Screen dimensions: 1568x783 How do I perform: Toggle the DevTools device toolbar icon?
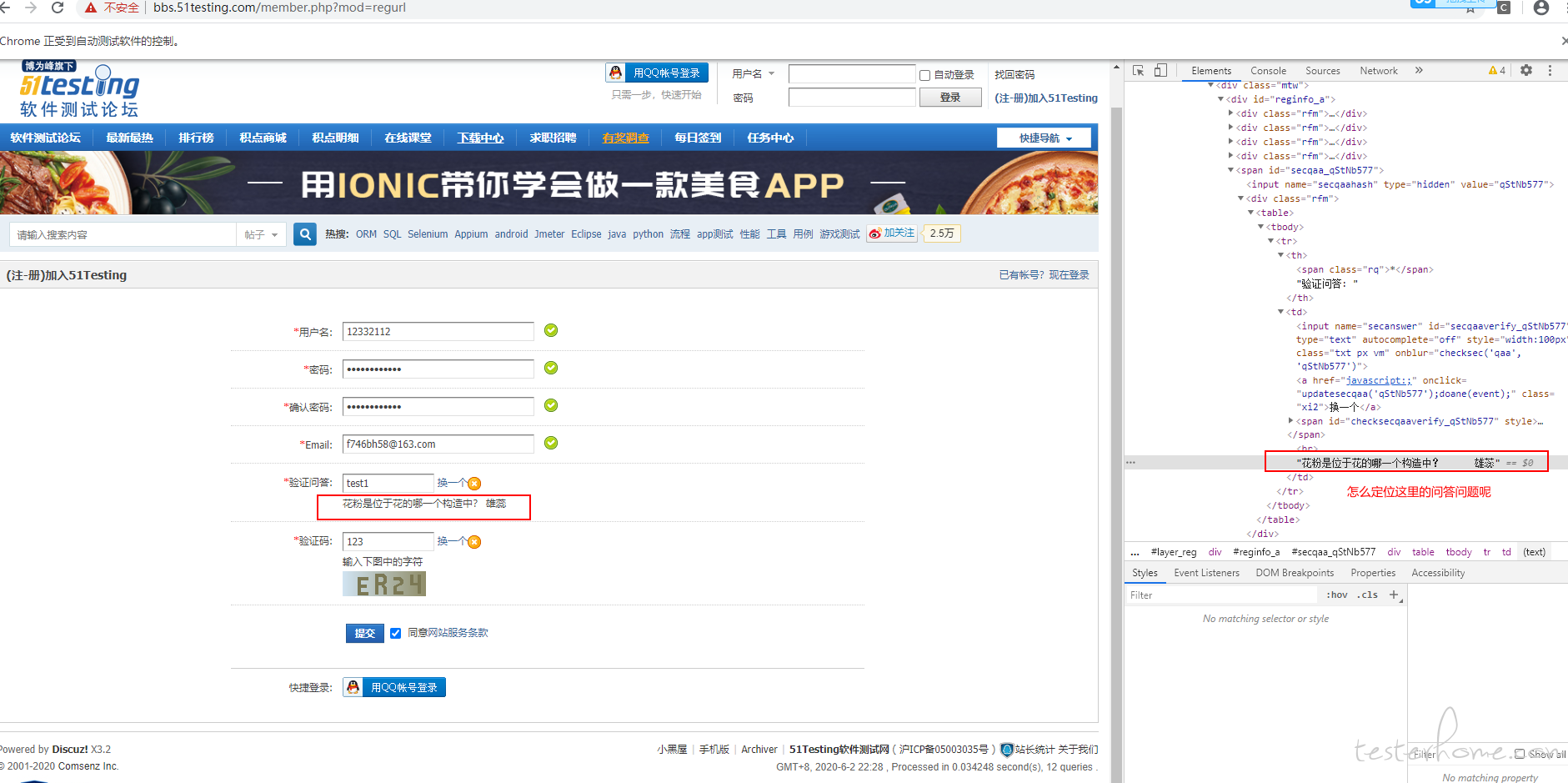pos(1160,71)
